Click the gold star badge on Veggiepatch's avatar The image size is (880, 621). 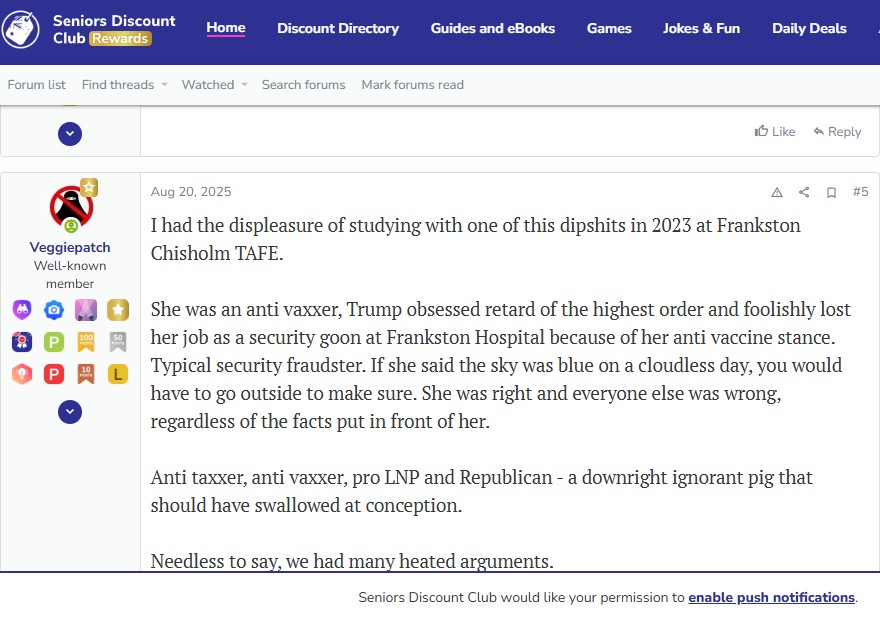[89, 187]
